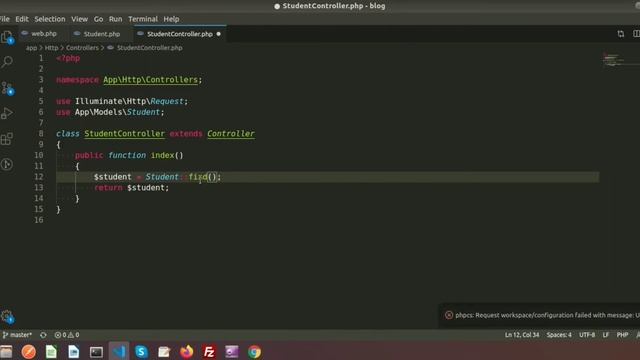This screenshot has width=640, height=360.
Task: Open the Manage settings gear
Action: click(x=7, y=316)
